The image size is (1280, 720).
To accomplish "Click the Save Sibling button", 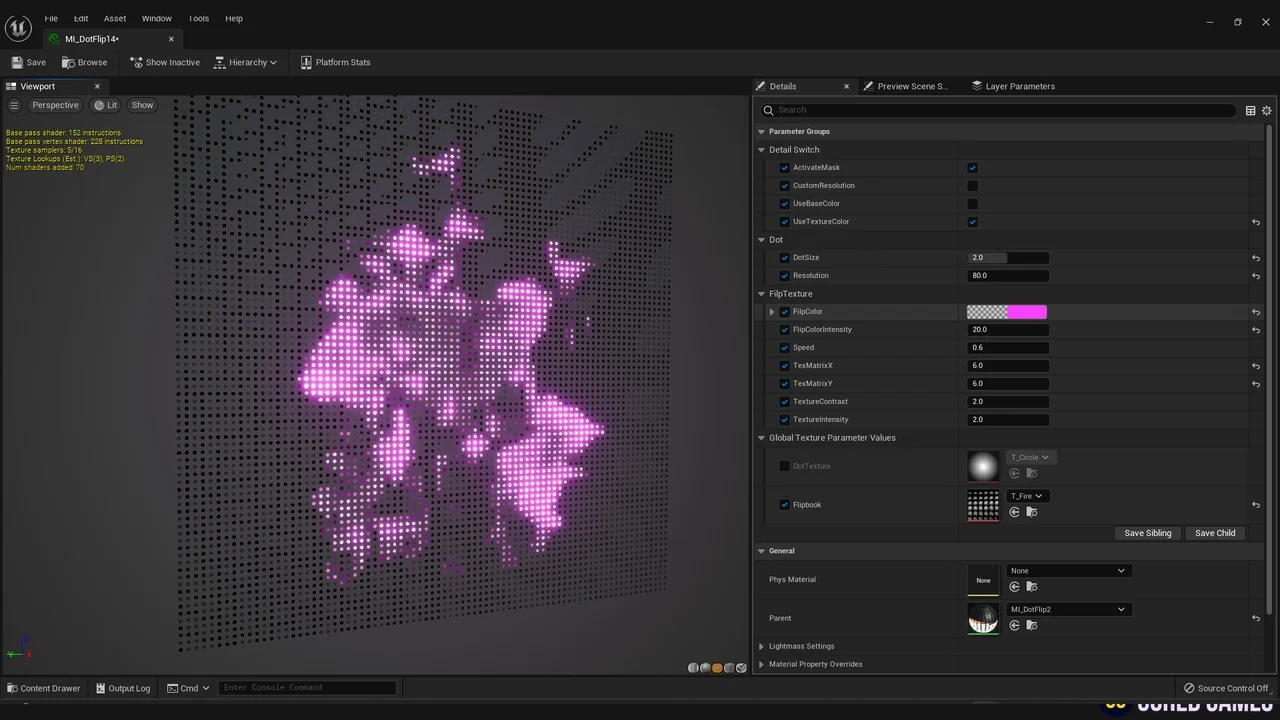I will tap(1147, 533).
